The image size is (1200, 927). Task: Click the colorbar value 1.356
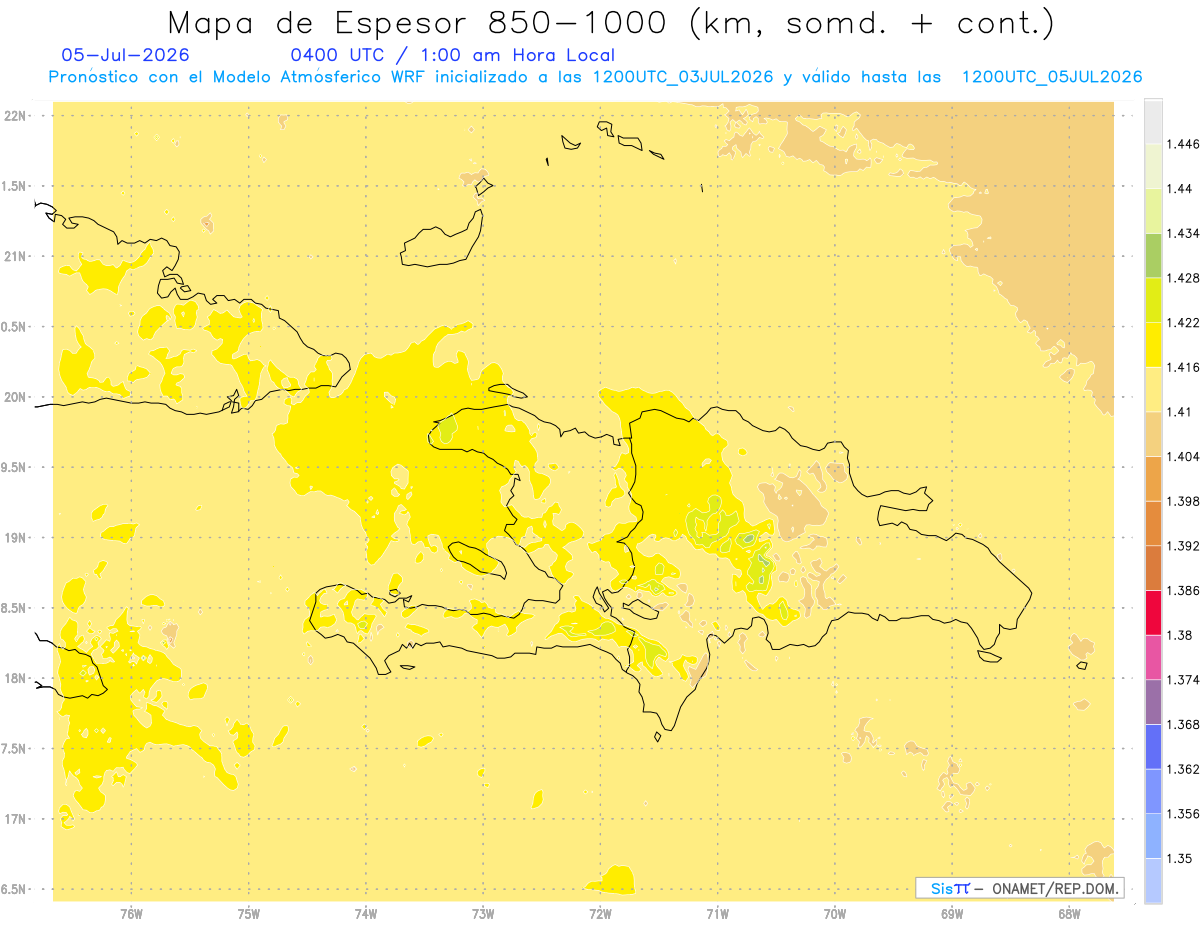[1182, 814]
